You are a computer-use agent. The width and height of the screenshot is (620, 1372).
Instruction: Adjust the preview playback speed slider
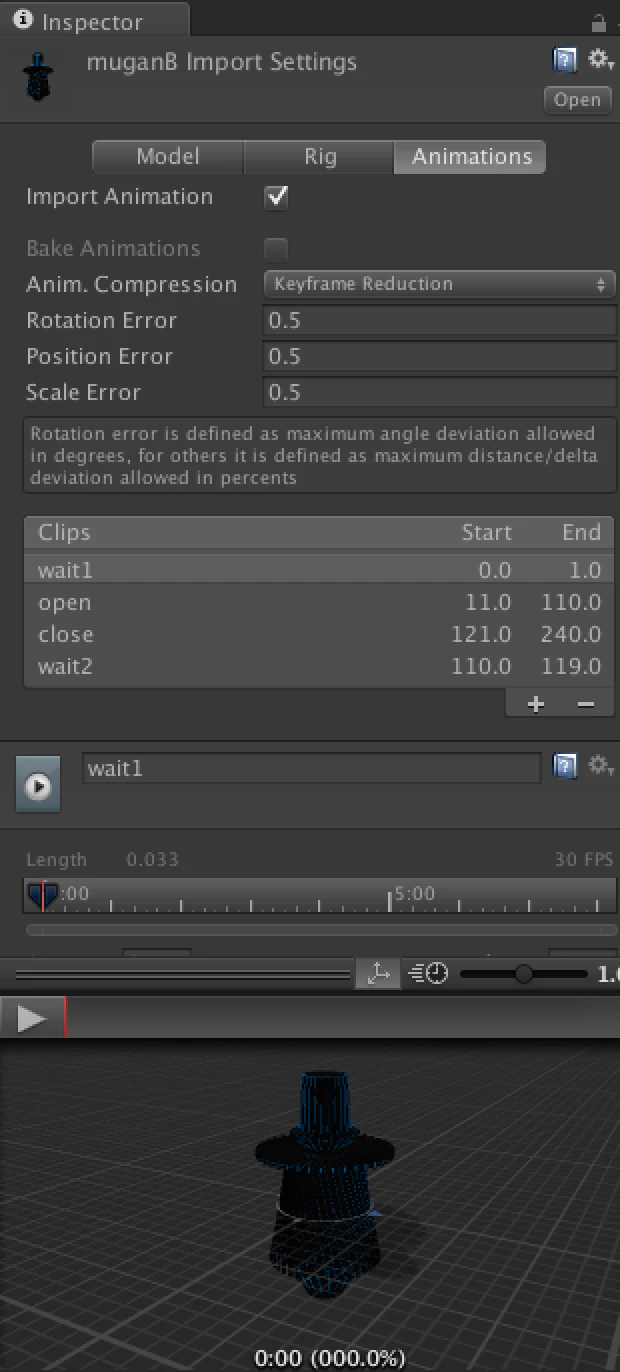click(x=523, y=973)
